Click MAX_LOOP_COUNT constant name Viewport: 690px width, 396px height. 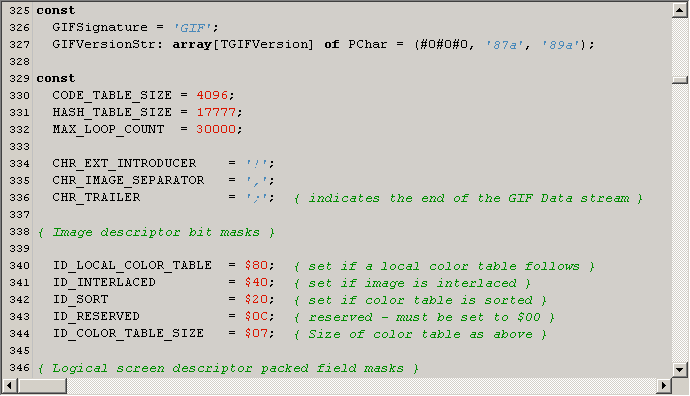108,129
